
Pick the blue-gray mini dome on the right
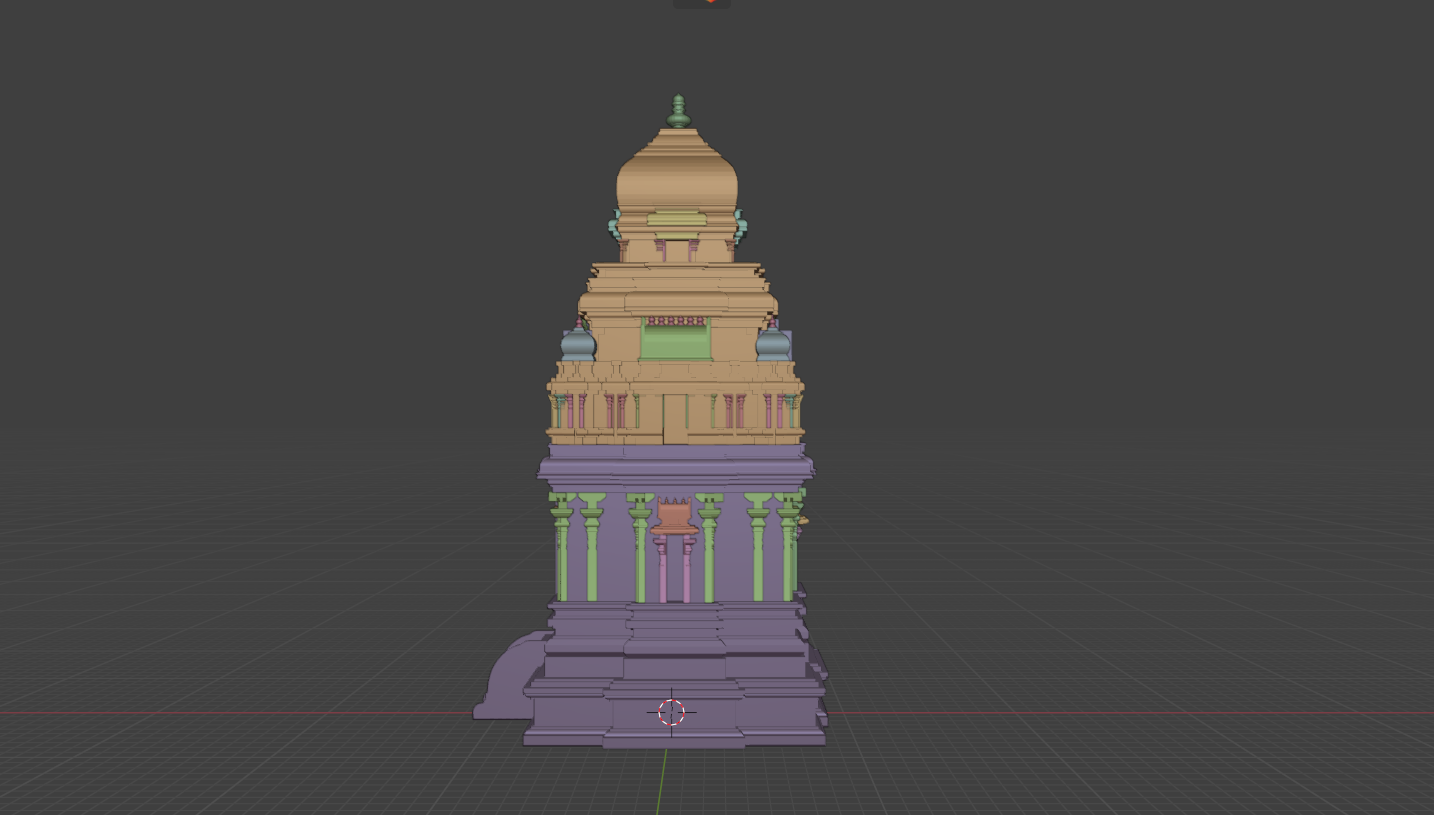(773, 343)
